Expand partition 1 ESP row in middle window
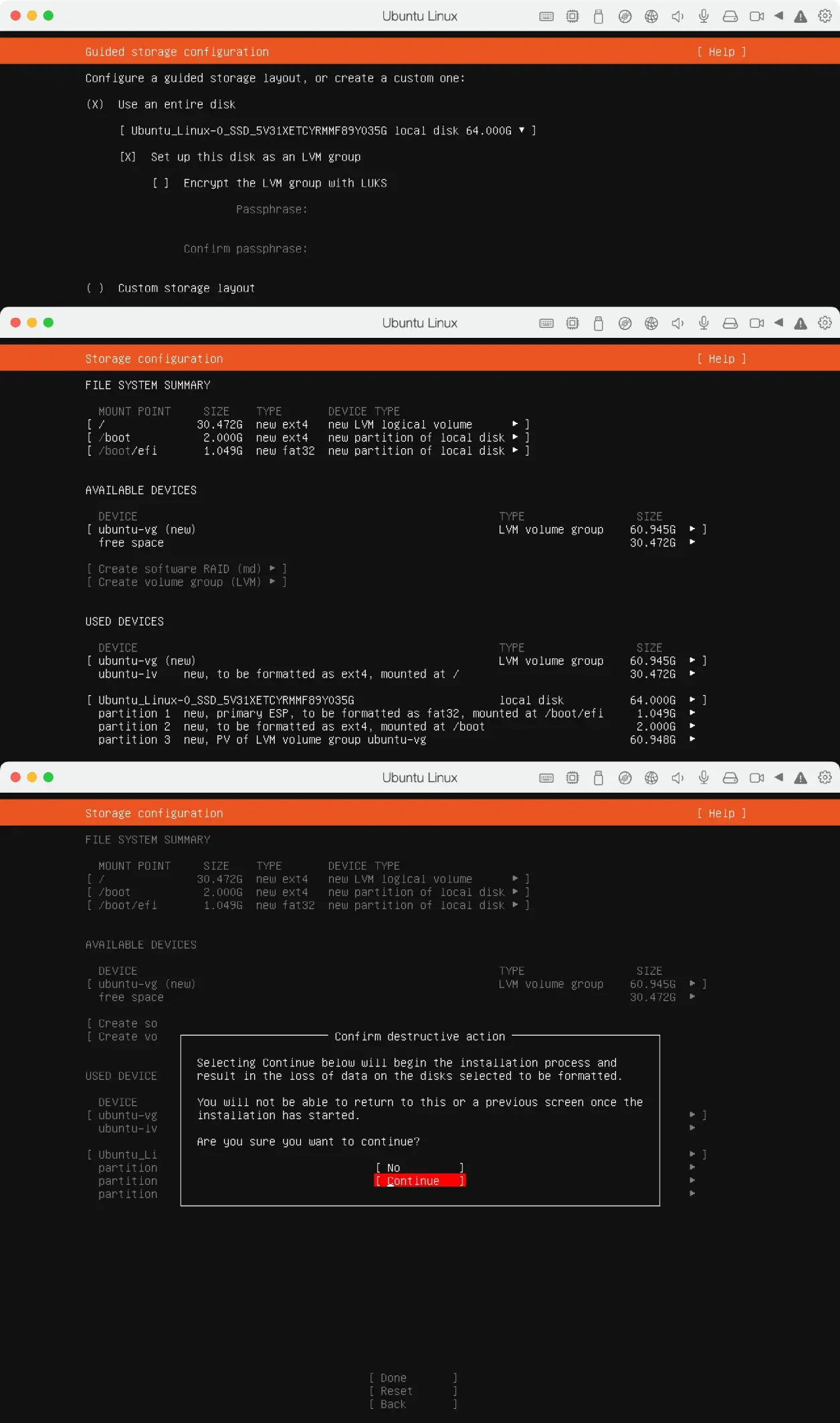The height and width of the screenshot is (1423, 840). coord(397,713)
